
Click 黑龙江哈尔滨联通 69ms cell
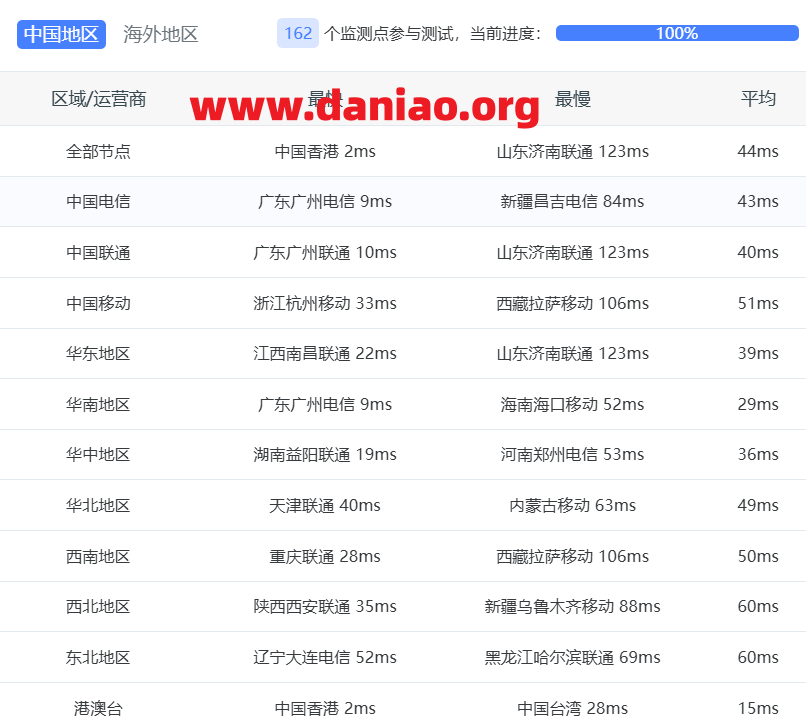click(573, 658)
